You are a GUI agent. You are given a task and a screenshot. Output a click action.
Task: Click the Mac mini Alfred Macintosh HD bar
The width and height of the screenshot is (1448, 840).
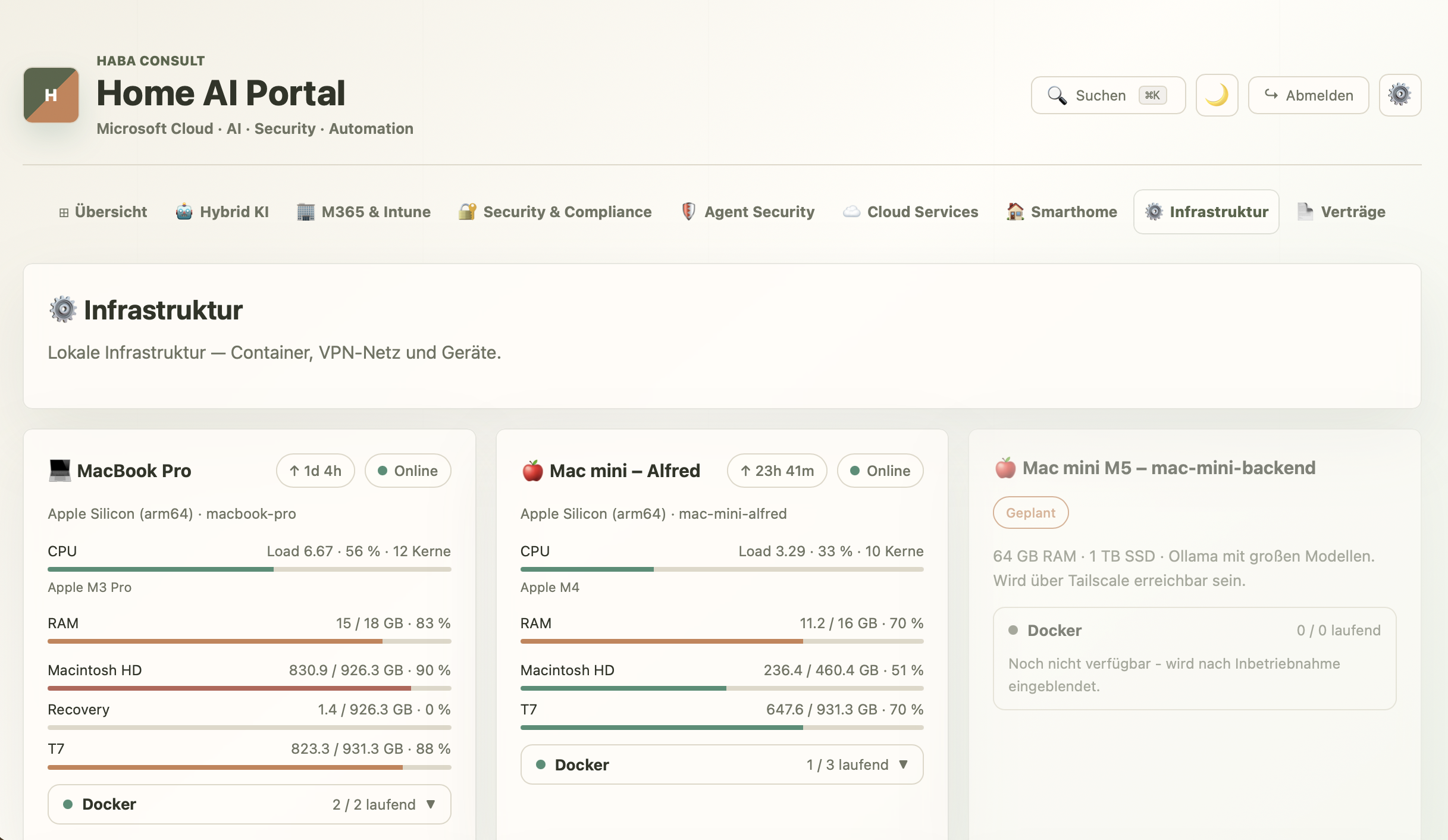(722, 688)
